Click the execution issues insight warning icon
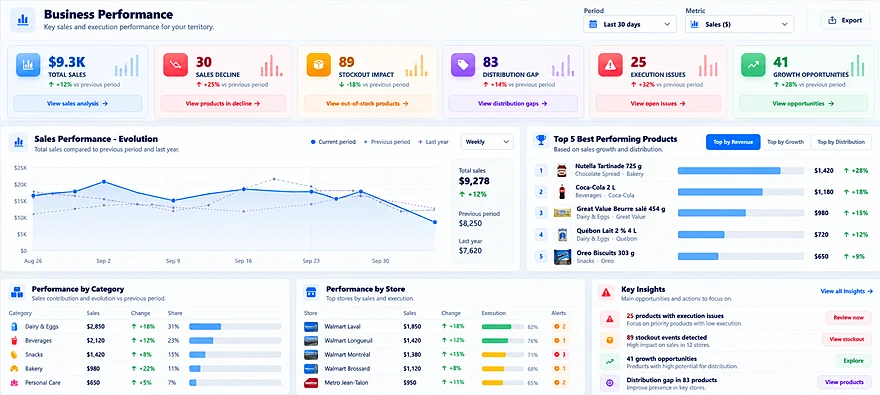Viewport: 880px width, 395px height. [609, 319]
